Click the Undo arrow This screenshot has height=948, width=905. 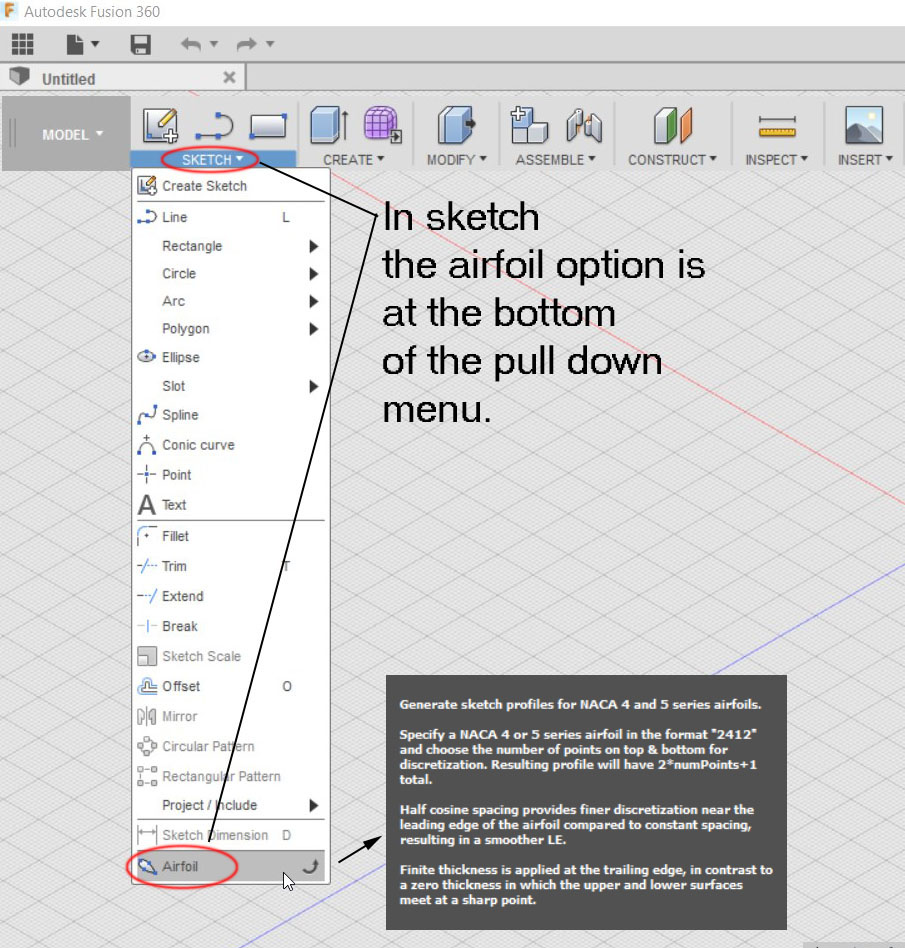[191, 44]
